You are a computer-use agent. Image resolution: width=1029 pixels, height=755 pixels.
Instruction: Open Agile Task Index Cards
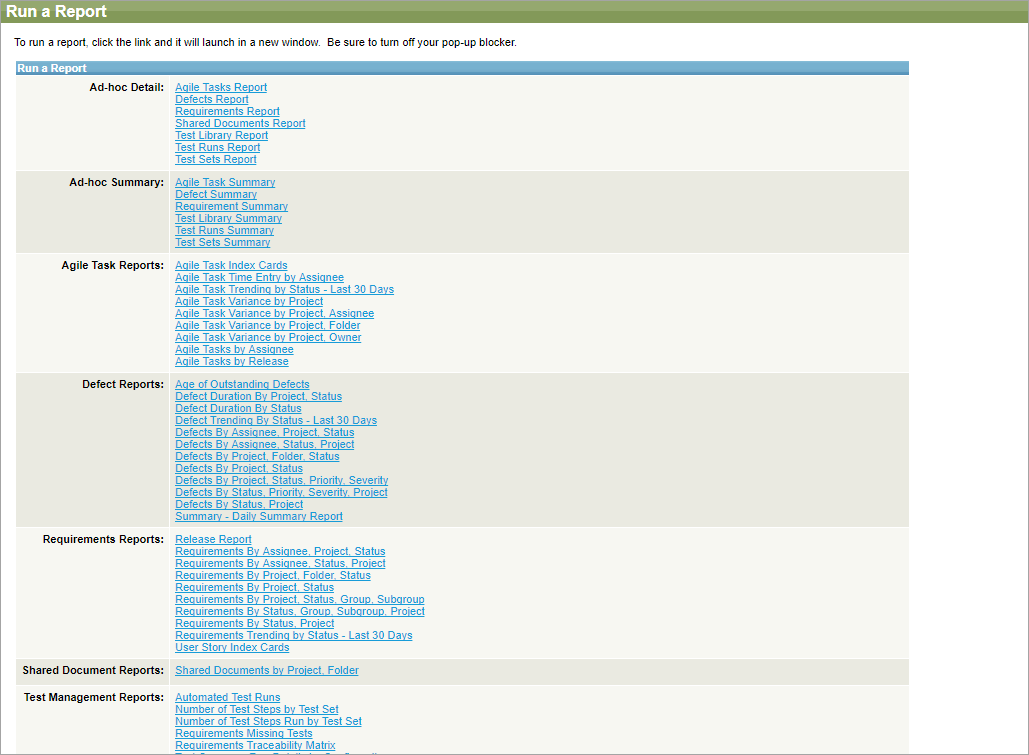(231, 266)
